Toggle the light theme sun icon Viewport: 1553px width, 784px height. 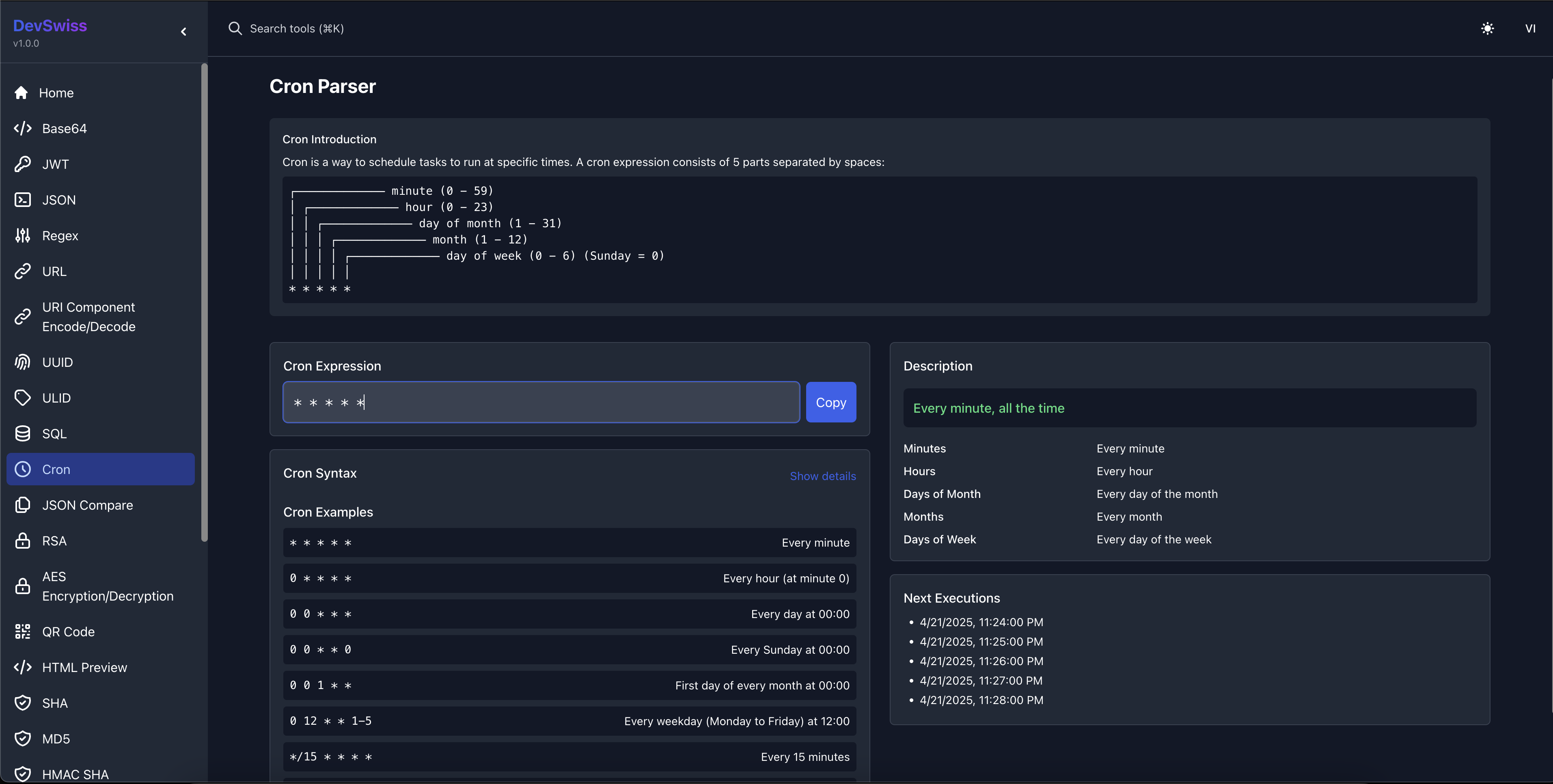1487,28
